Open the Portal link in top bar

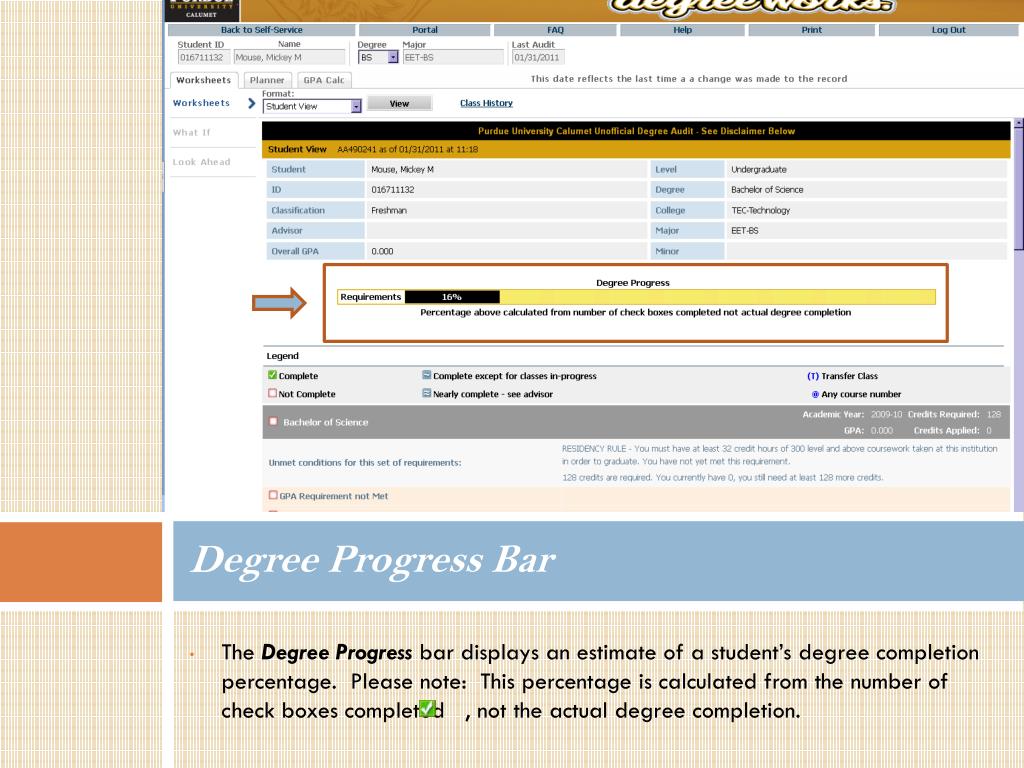[x=424, y=30]
